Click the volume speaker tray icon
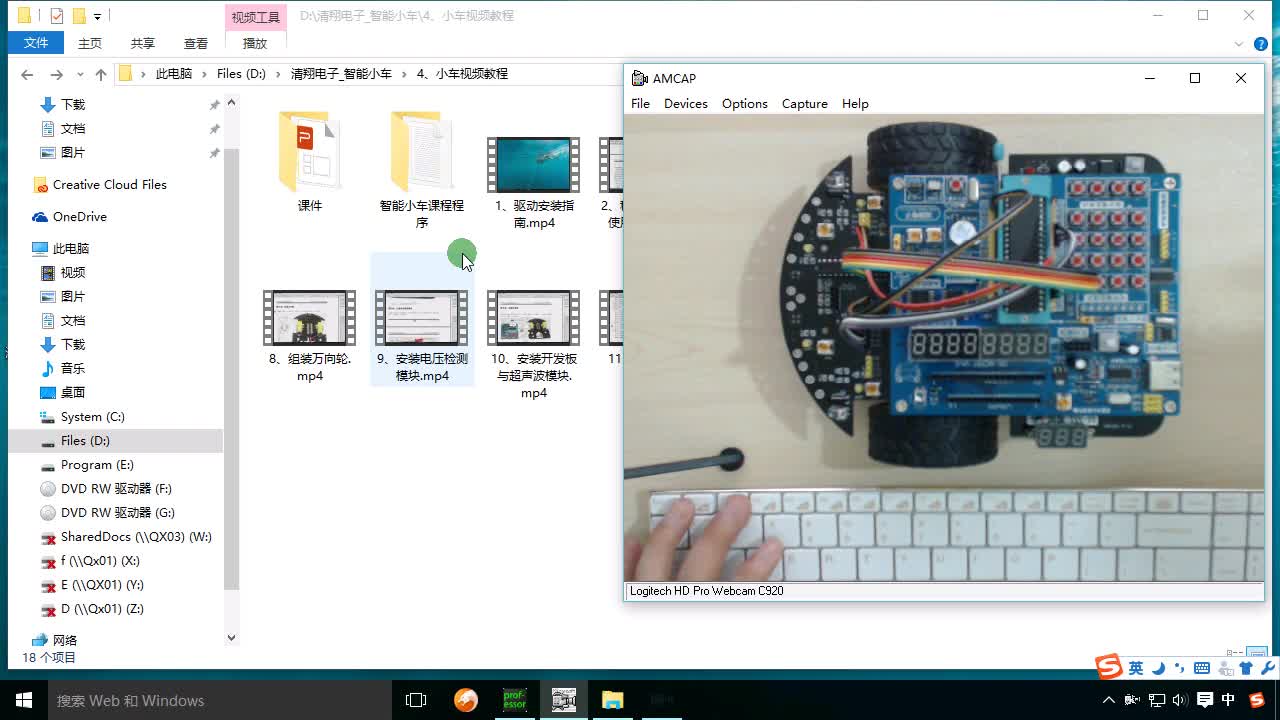1280x720 pixels. click(x=1180, y=700)
